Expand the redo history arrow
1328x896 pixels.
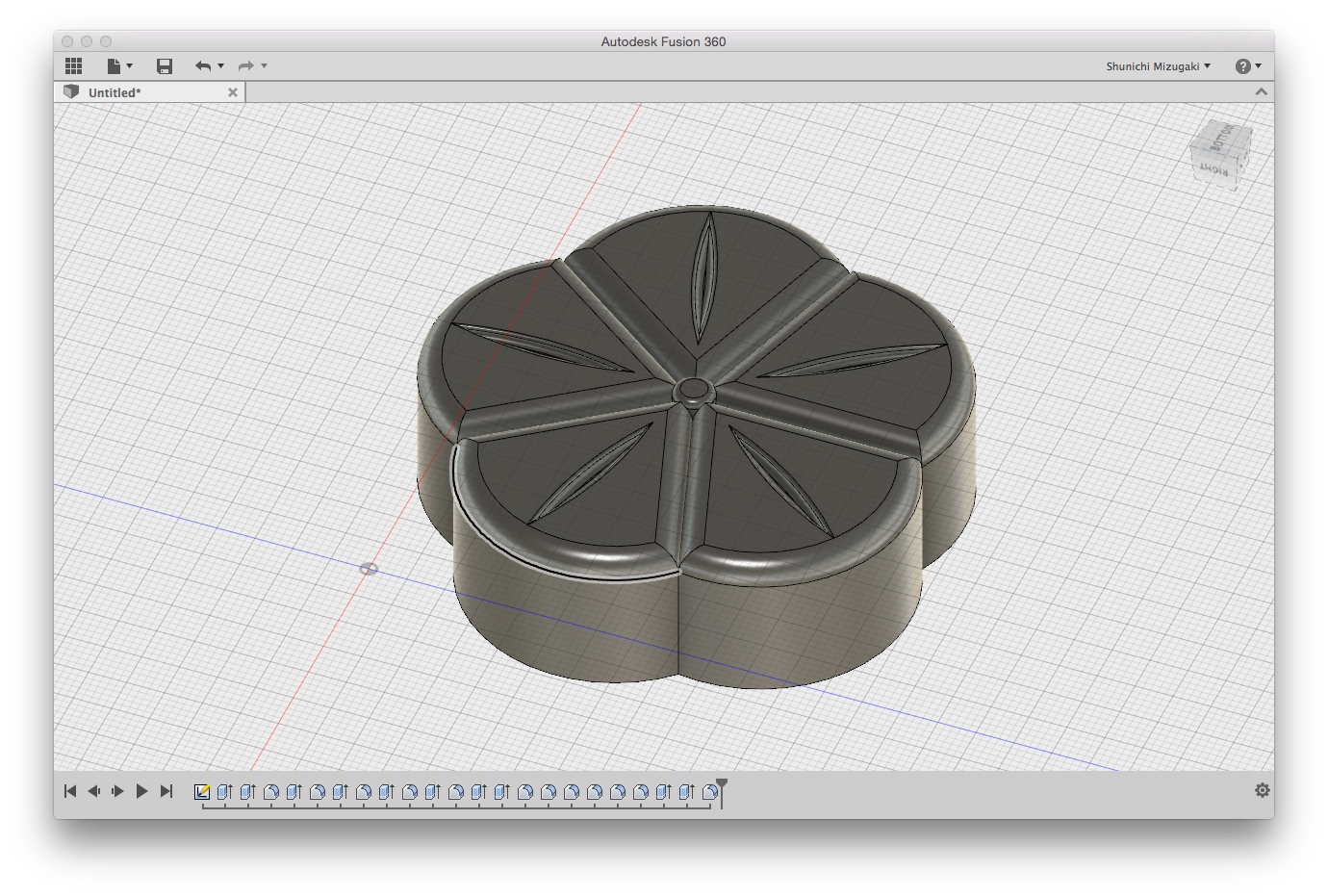(265, 66)
